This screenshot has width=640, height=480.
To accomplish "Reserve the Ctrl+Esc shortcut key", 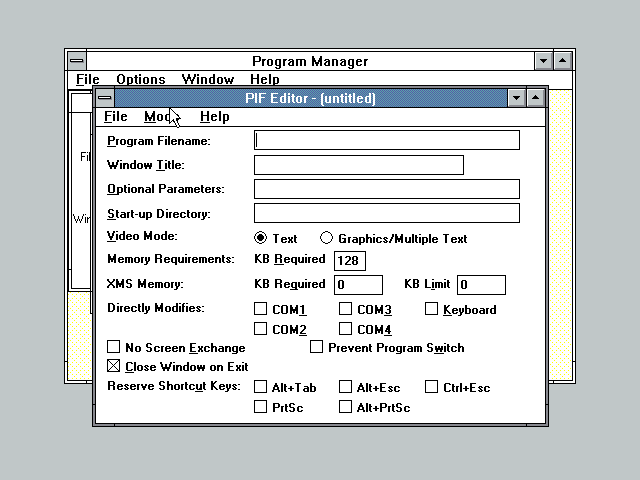I will tap(431, 387).
